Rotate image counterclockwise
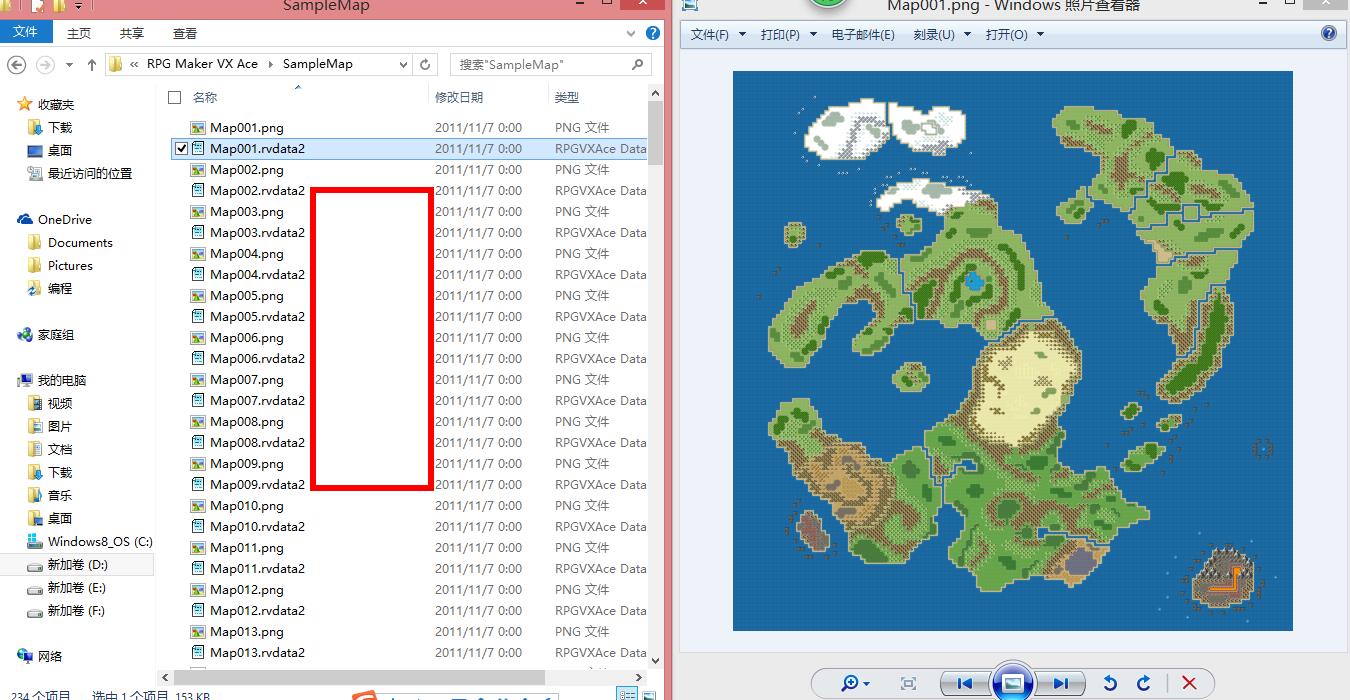Screen dimensions: 1350x700 click(x=1110, y=683)
